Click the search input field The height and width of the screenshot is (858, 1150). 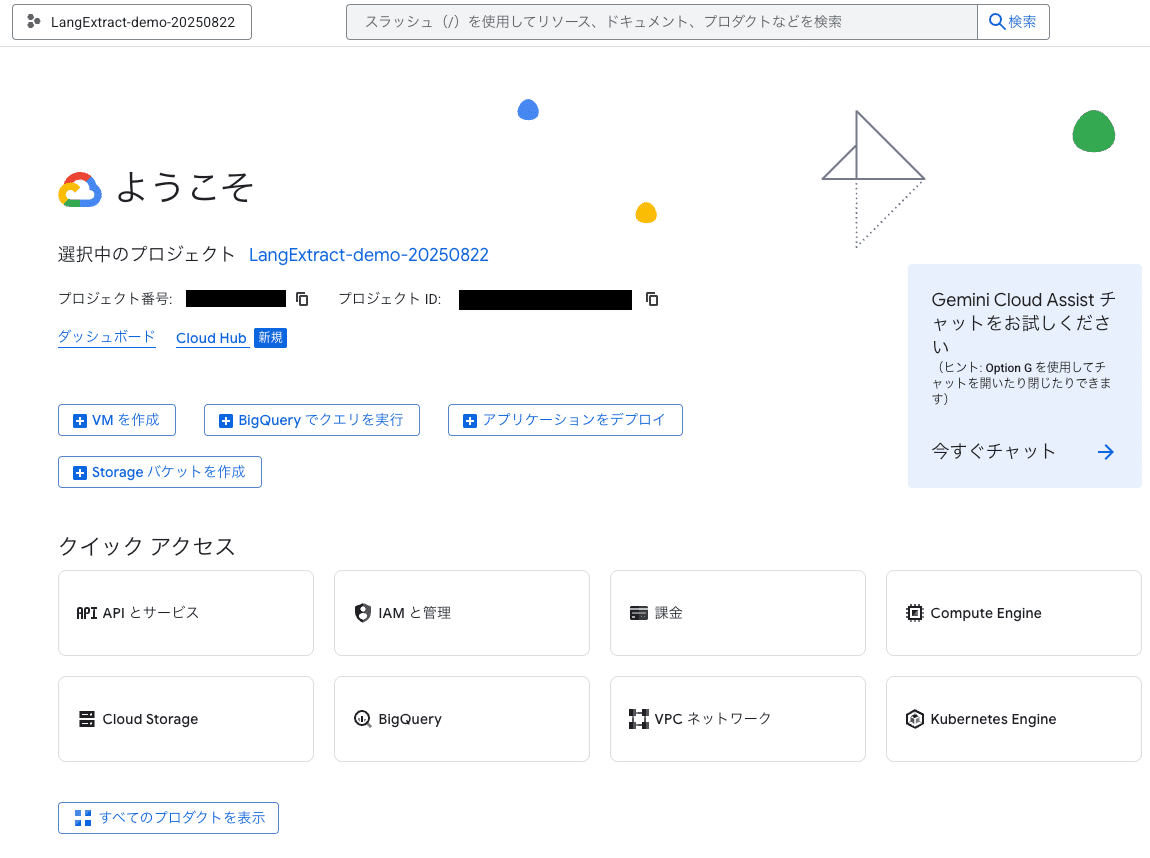pyautogui.click(x=660, y=21)
